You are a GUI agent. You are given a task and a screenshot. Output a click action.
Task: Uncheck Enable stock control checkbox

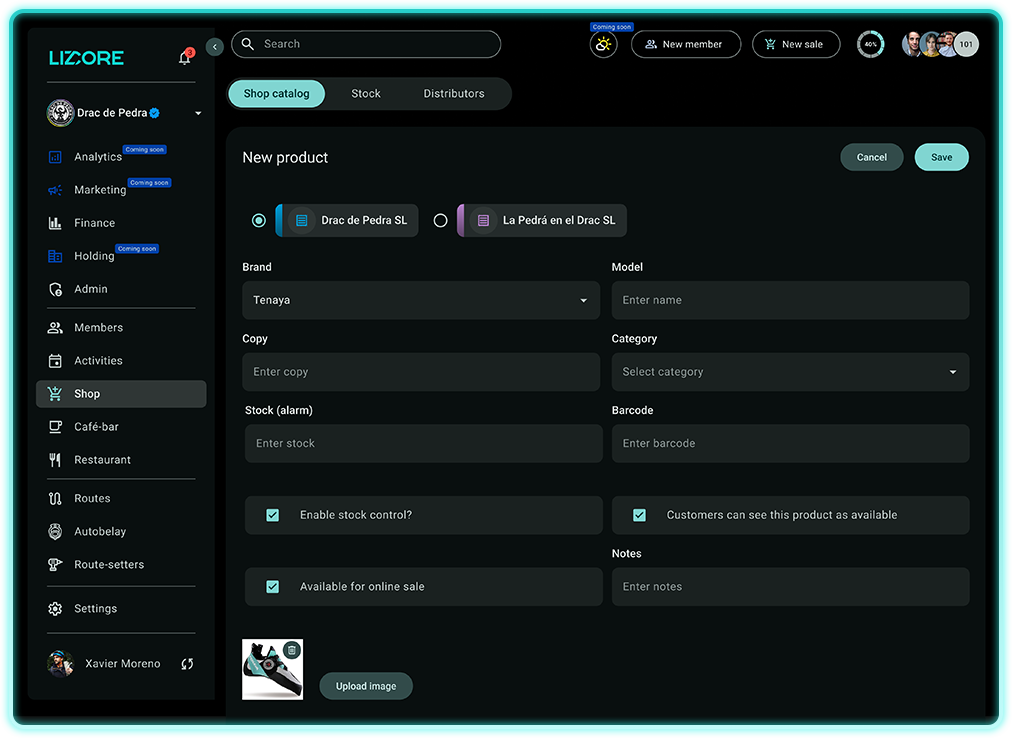(272, 515)
